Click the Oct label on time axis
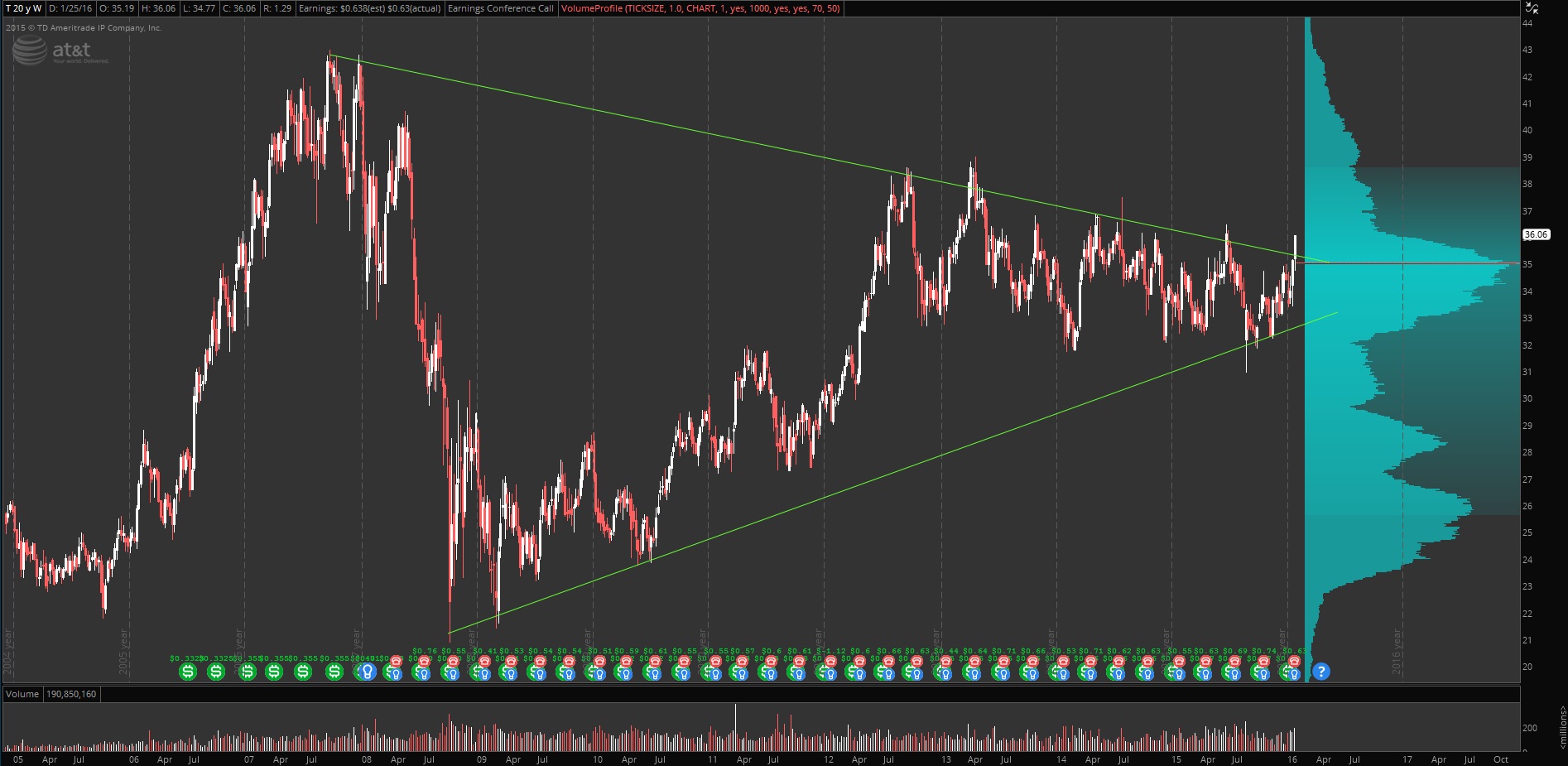The height and width of the screenshot is (766, 1568). click(x=1501, y=759)
